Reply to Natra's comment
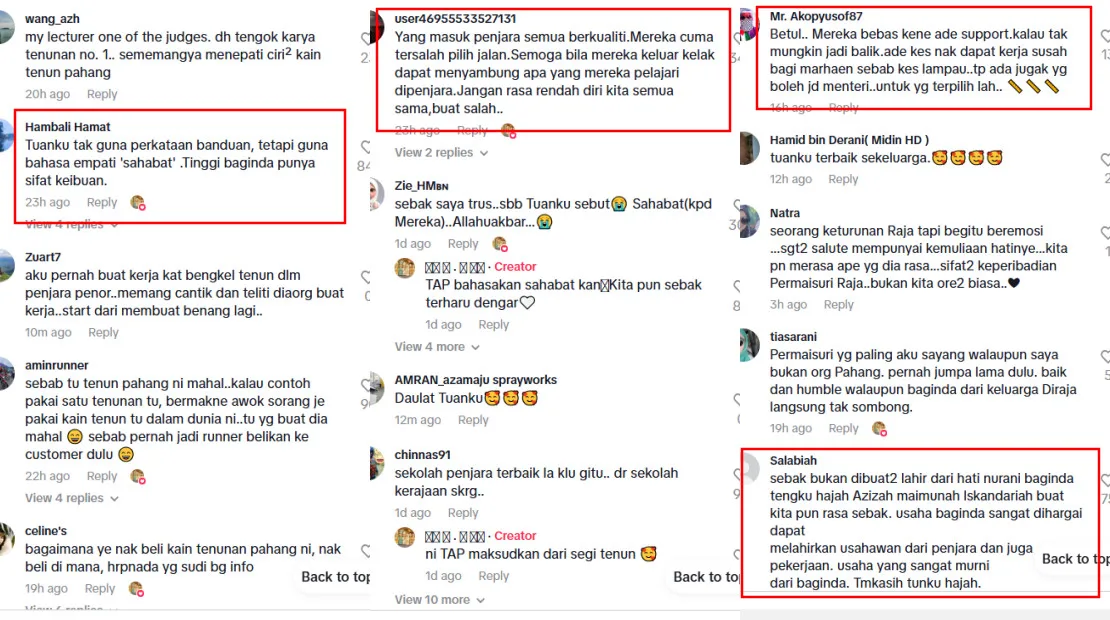This screenshot has height=620, width=1110. [839, 304]
